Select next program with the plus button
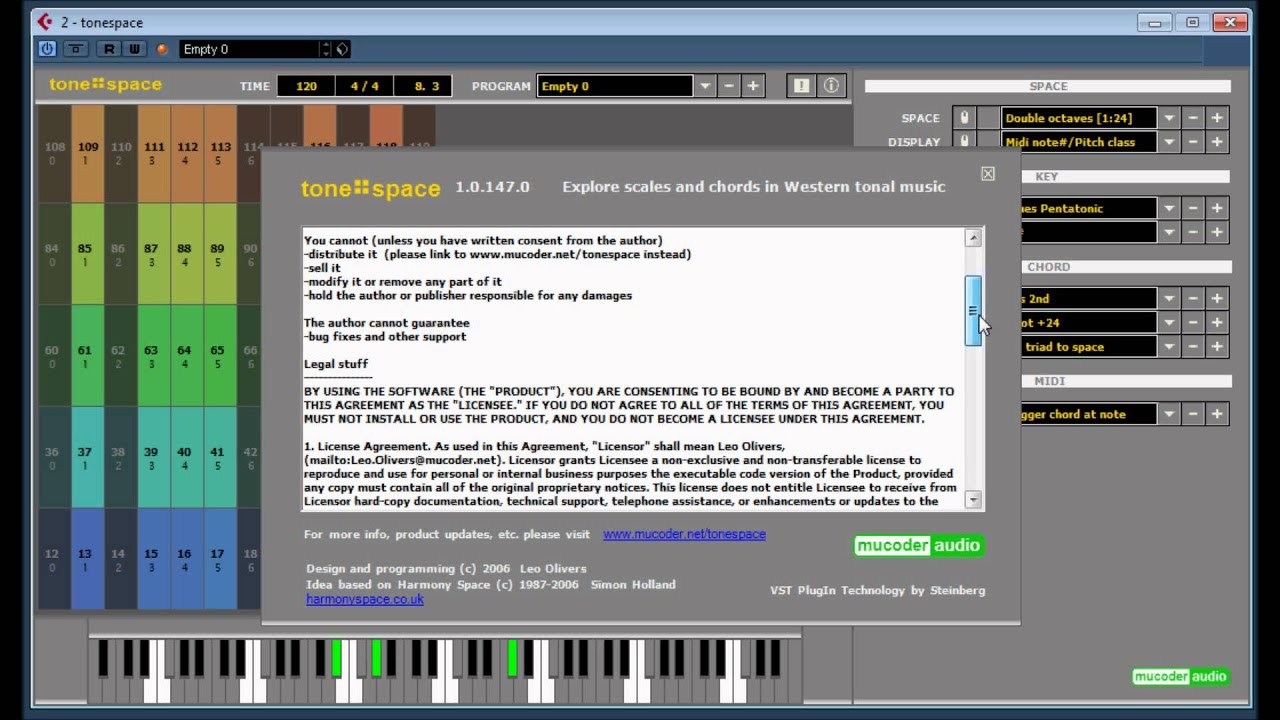 pyautogui.click(x=753, y=86)
